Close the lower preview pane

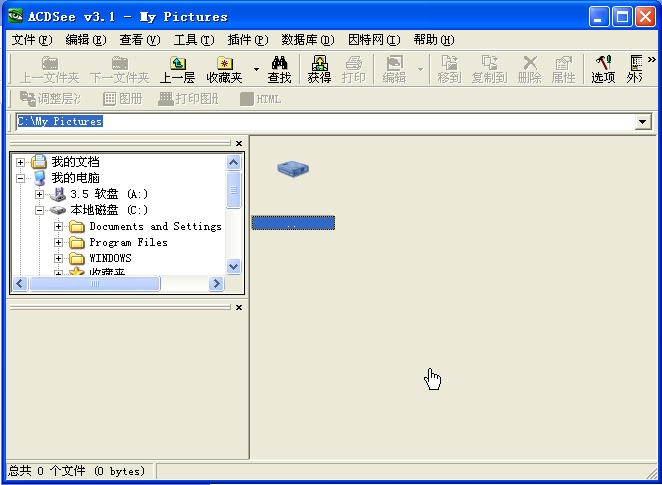tap(239, 307)
